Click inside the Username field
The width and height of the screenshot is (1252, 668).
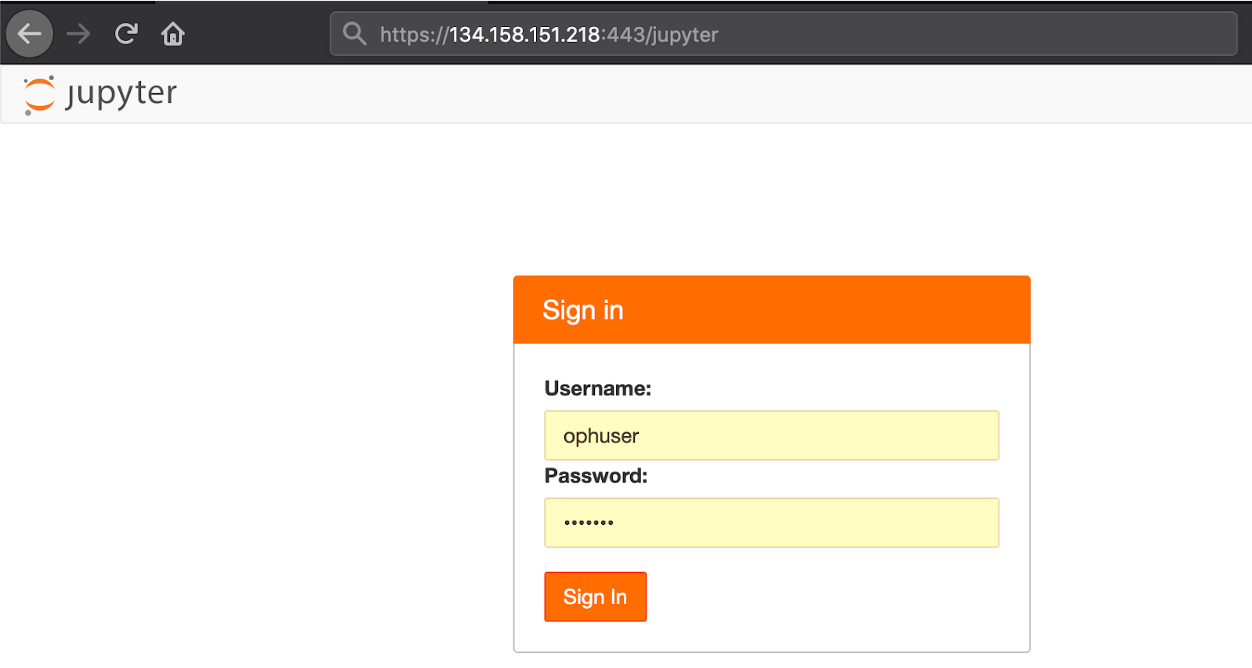[x=771, y=435]
